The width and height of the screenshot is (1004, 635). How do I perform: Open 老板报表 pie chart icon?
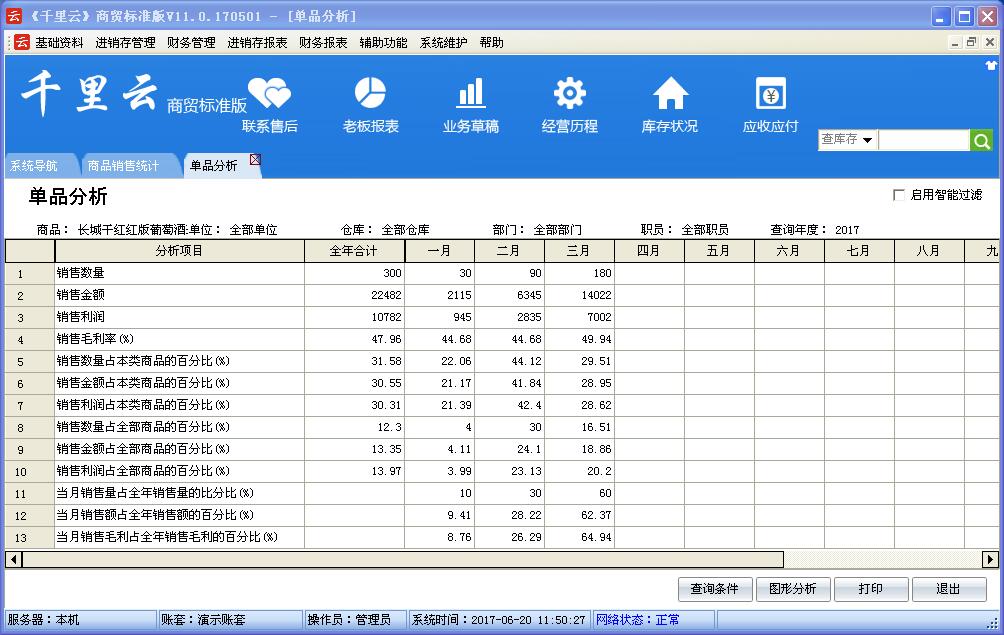point(370,93)
